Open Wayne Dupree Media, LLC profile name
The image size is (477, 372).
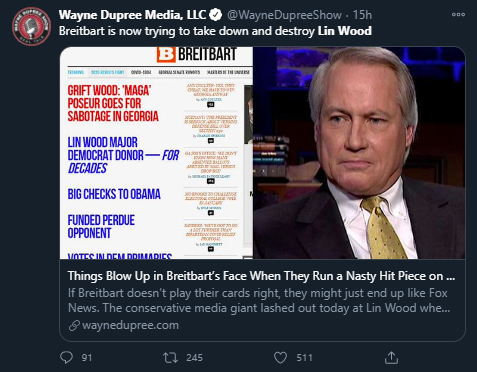pyautogui.click(x=132, y=15)
